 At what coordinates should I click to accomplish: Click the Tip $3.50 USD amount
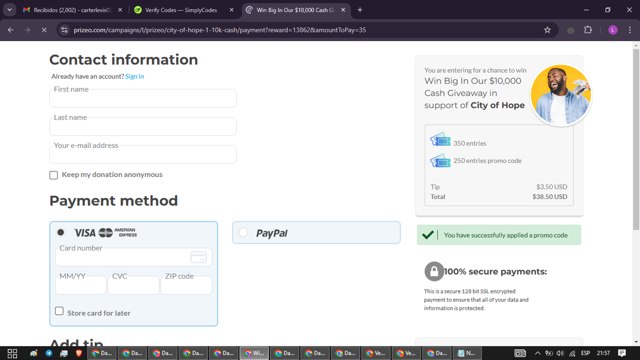[x=551, y=187]
